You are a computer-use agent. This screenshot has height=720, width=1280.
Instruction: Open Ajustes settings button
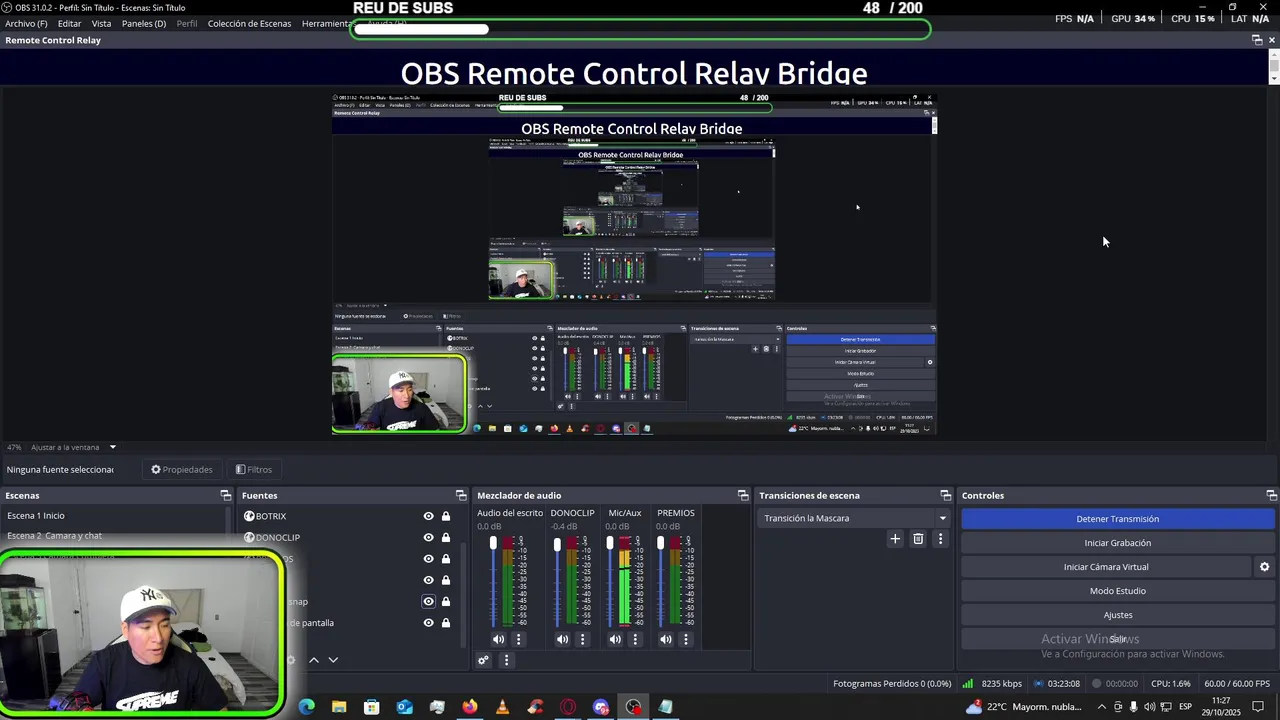coord(1118,615)
